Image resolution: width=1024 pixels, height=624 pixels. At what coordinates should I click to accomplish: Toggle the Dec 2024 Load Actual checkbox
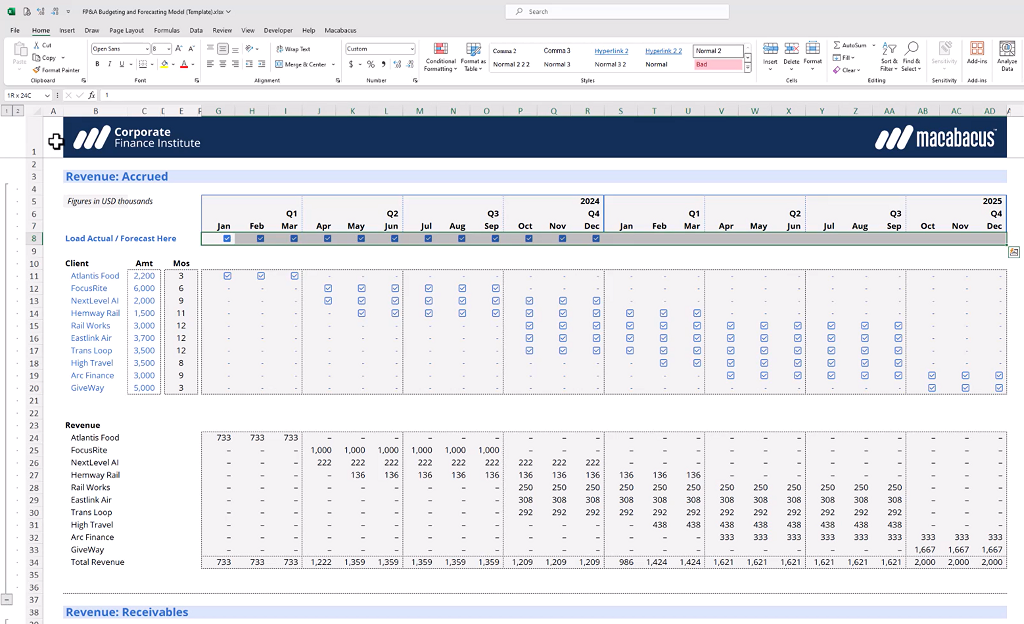[596, 238]
